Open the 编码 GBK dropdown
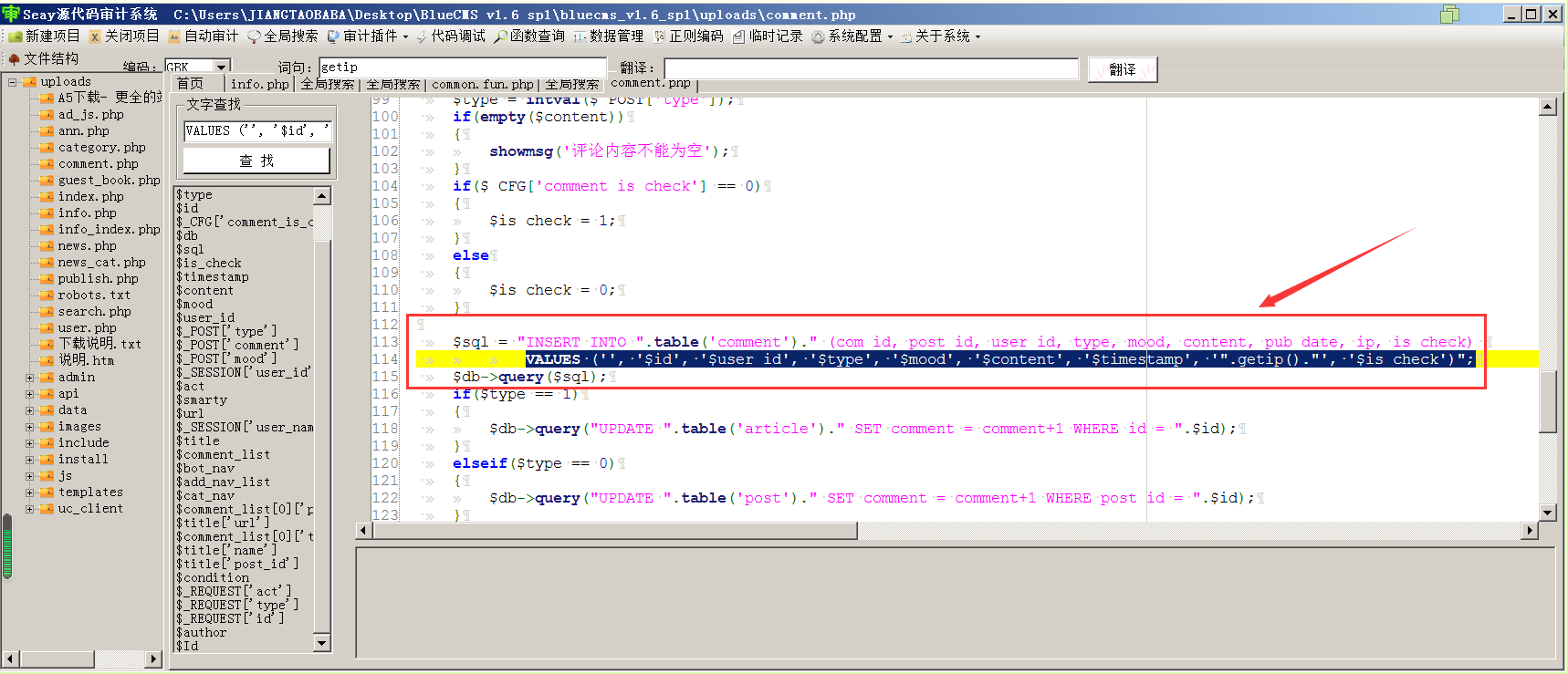 tap(222, 67)
